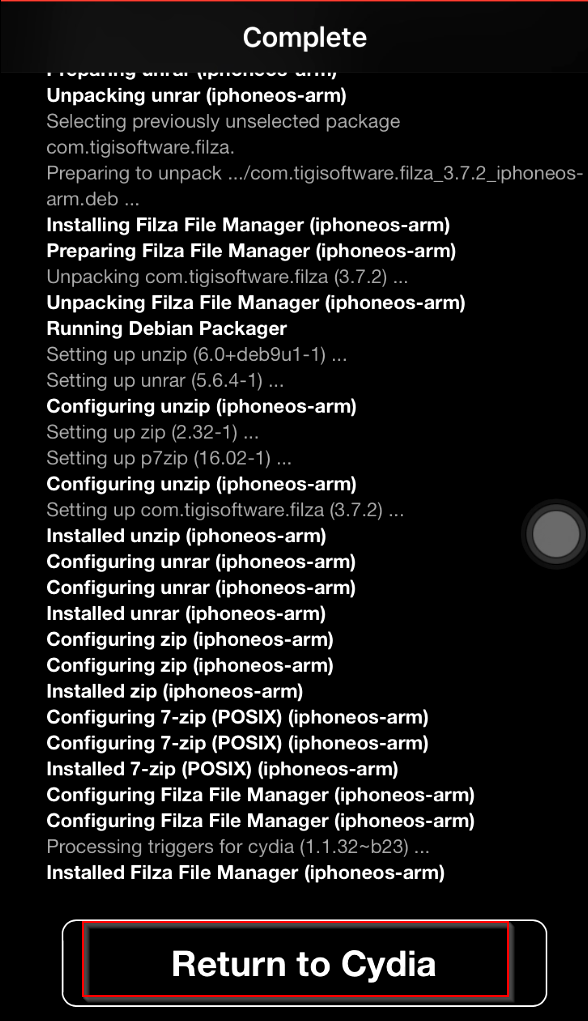Tap 'Unpacking unrar (iphoneos-arm)' log line
588x1021 pixels.
pyautogui.click(x=197, y=96)
